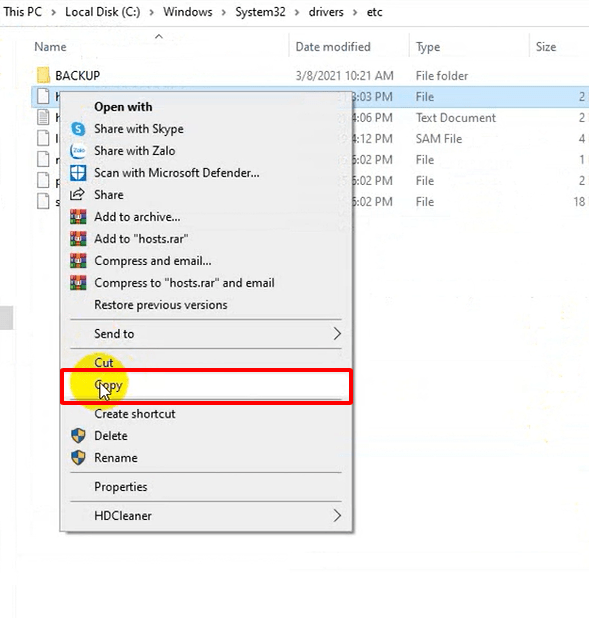Image resolution: width=589 pixels, height=618 pixels.
Task: Click the Microsoft Defender shield icon
Action: [x=78, y=173]
